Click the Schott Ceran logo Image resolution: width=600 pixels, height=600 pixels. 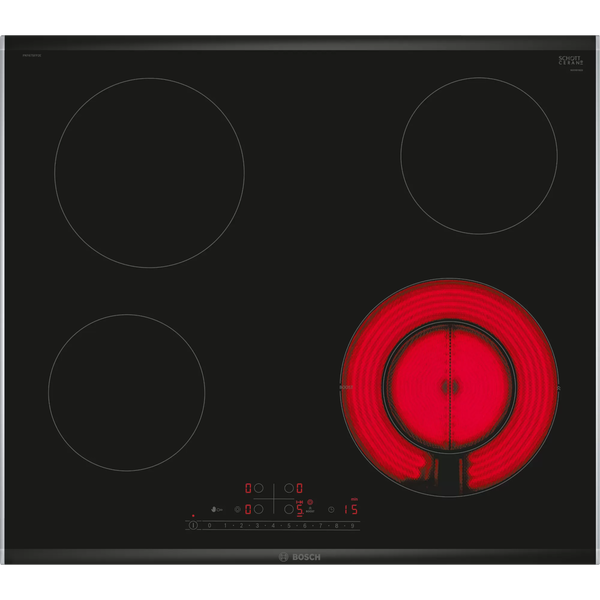569,61
